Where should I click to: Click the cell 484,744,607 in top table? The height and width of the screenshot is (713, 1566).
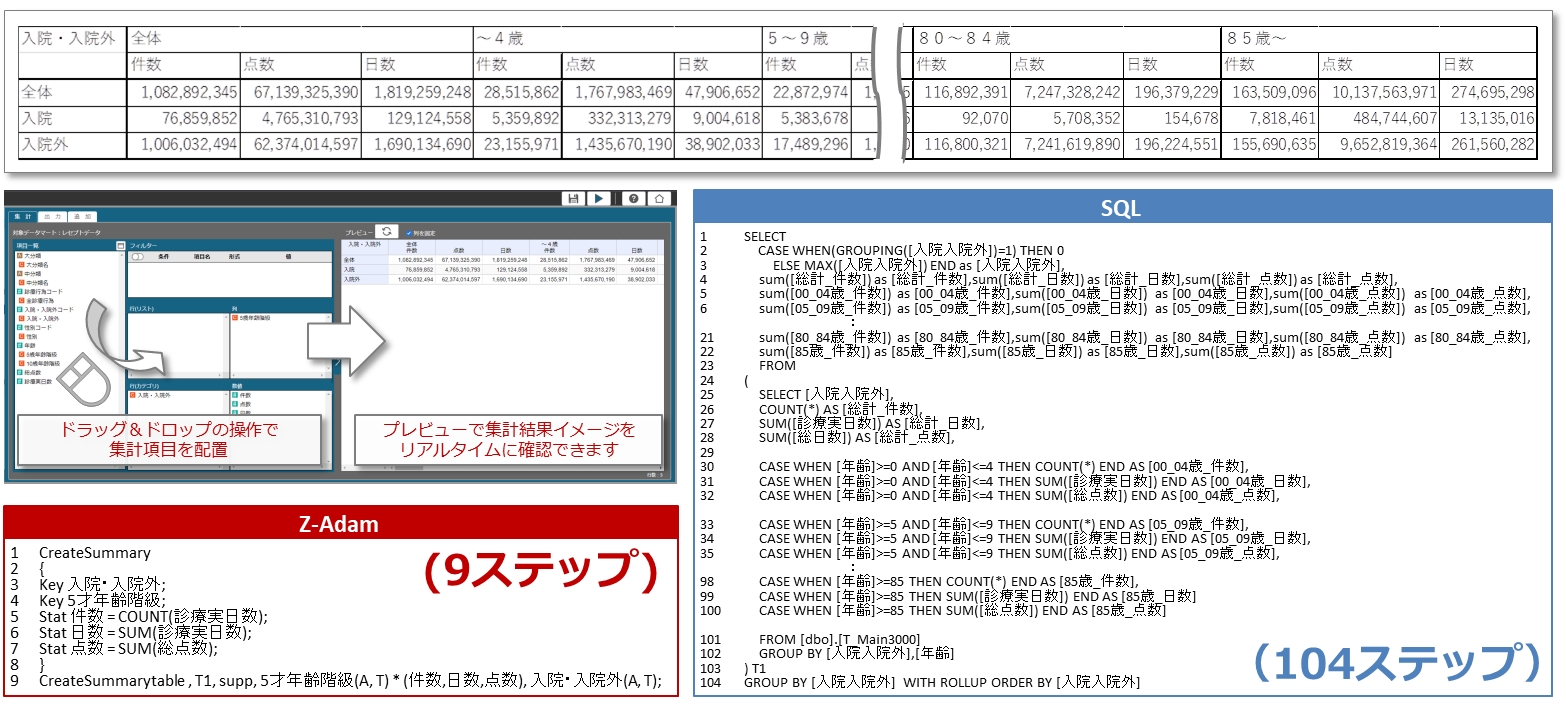point(1380,118)
